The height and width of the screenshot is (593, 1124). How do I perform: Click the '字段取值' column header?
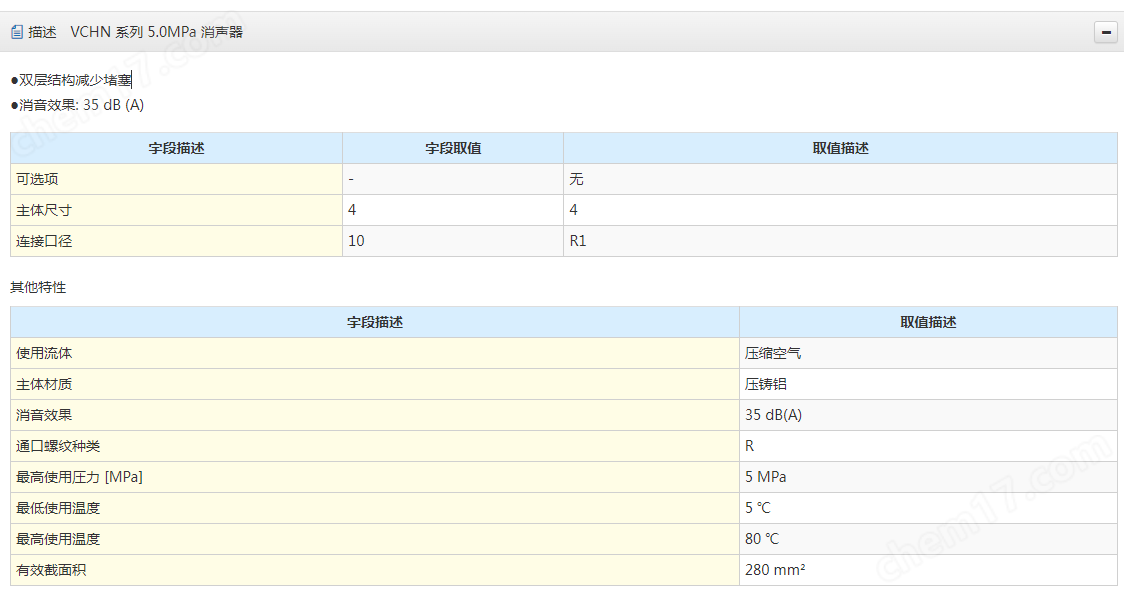453,148
